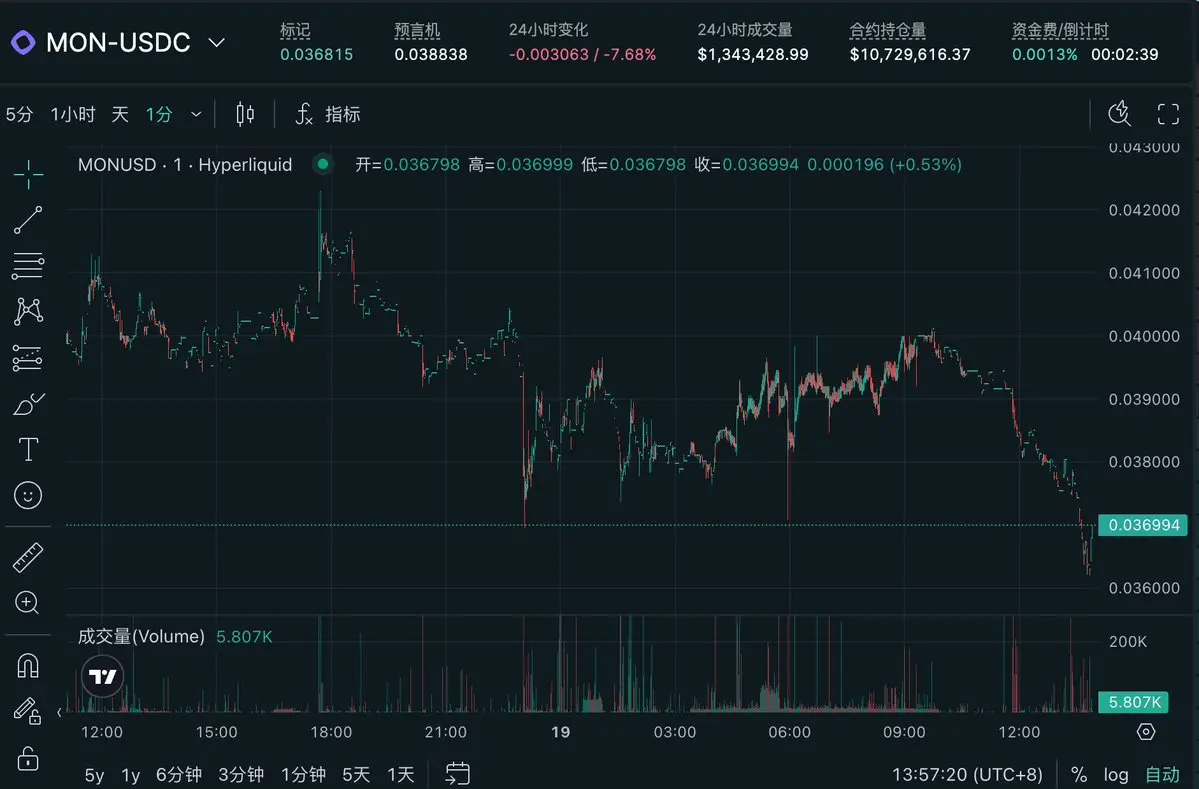Activate the zoom in tool
This screenshot has width=1199, height=789.
coord(28,602)
